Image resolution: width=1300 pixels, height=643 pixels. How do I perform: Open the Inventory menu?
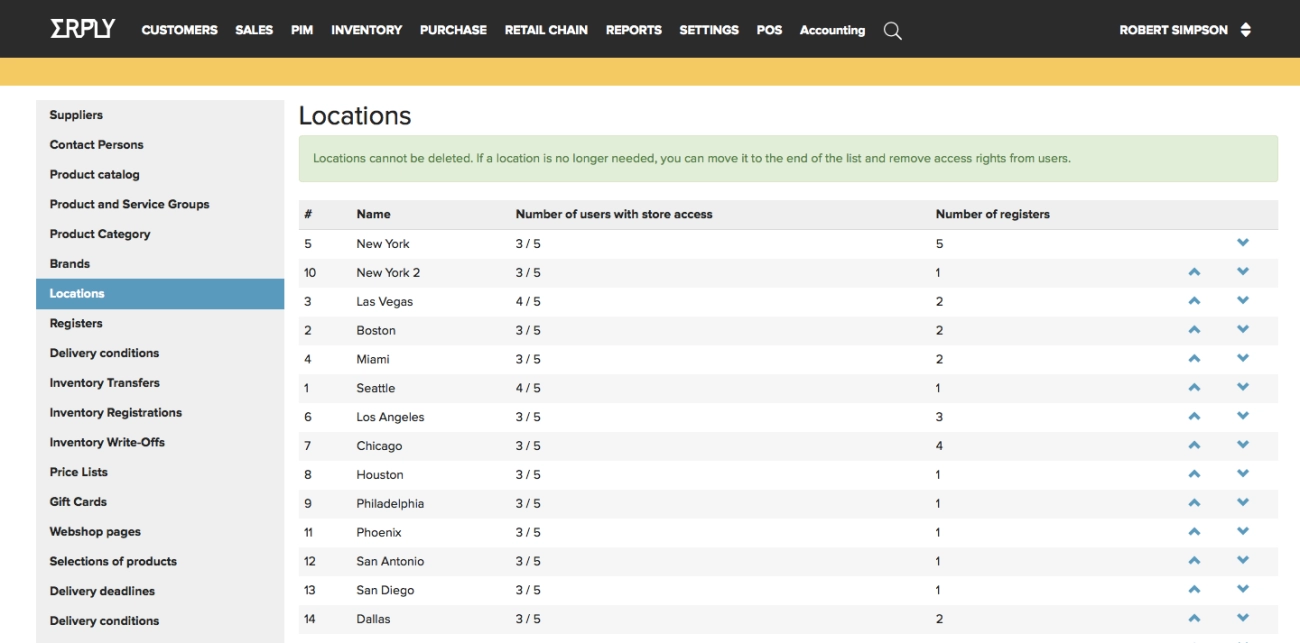tap(366, 30)
